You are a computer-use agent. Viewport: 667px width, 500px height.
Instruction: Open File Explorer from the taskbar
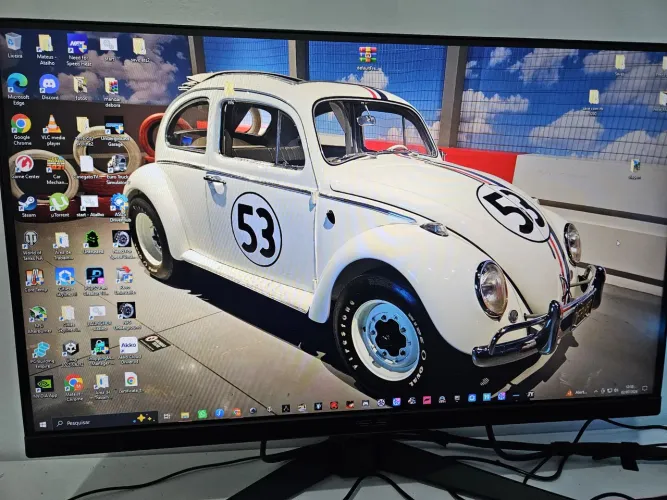(185, 415)
